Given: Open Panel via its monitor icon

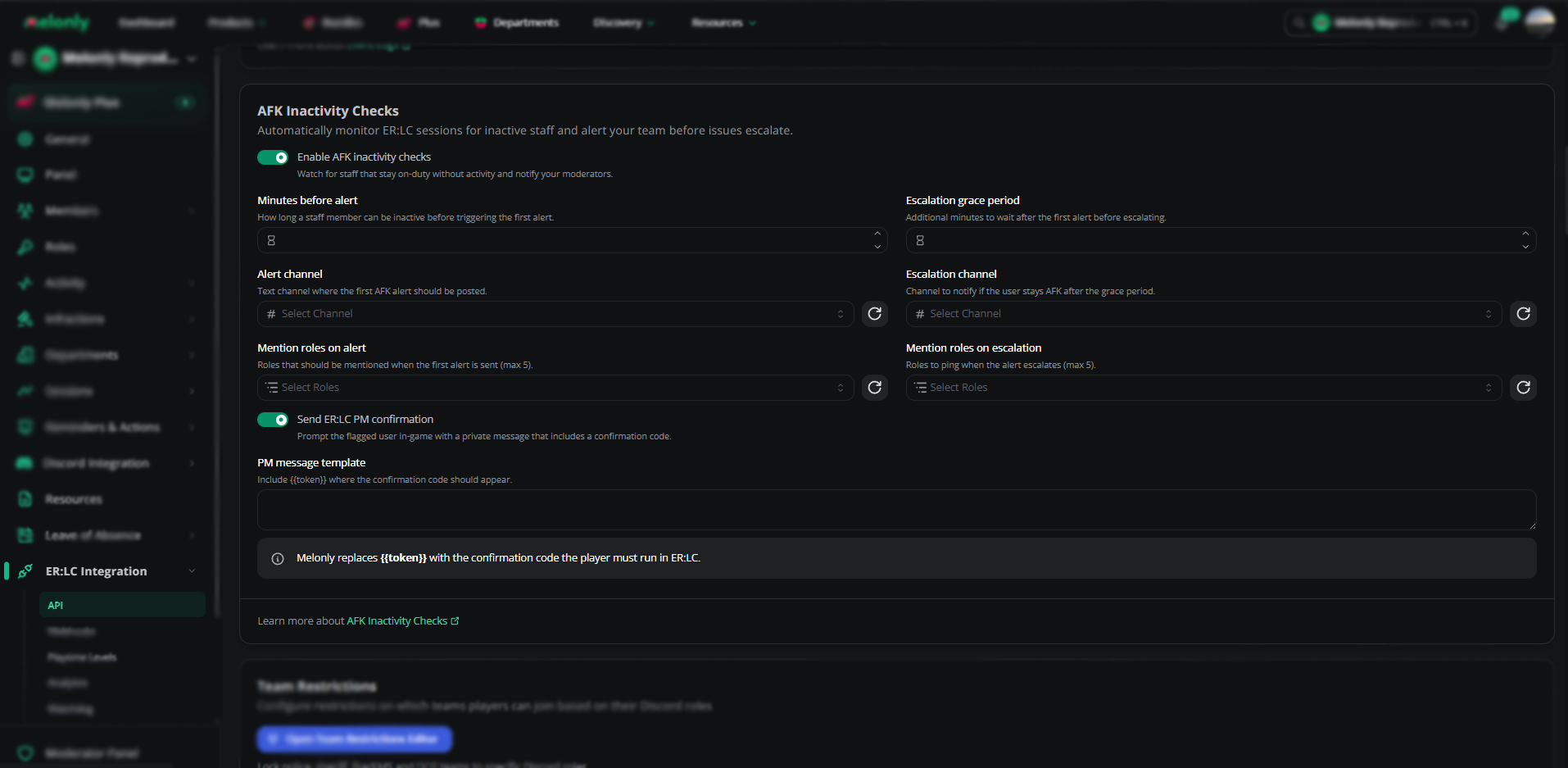Looking at the screenshot, I should [25, 175].
